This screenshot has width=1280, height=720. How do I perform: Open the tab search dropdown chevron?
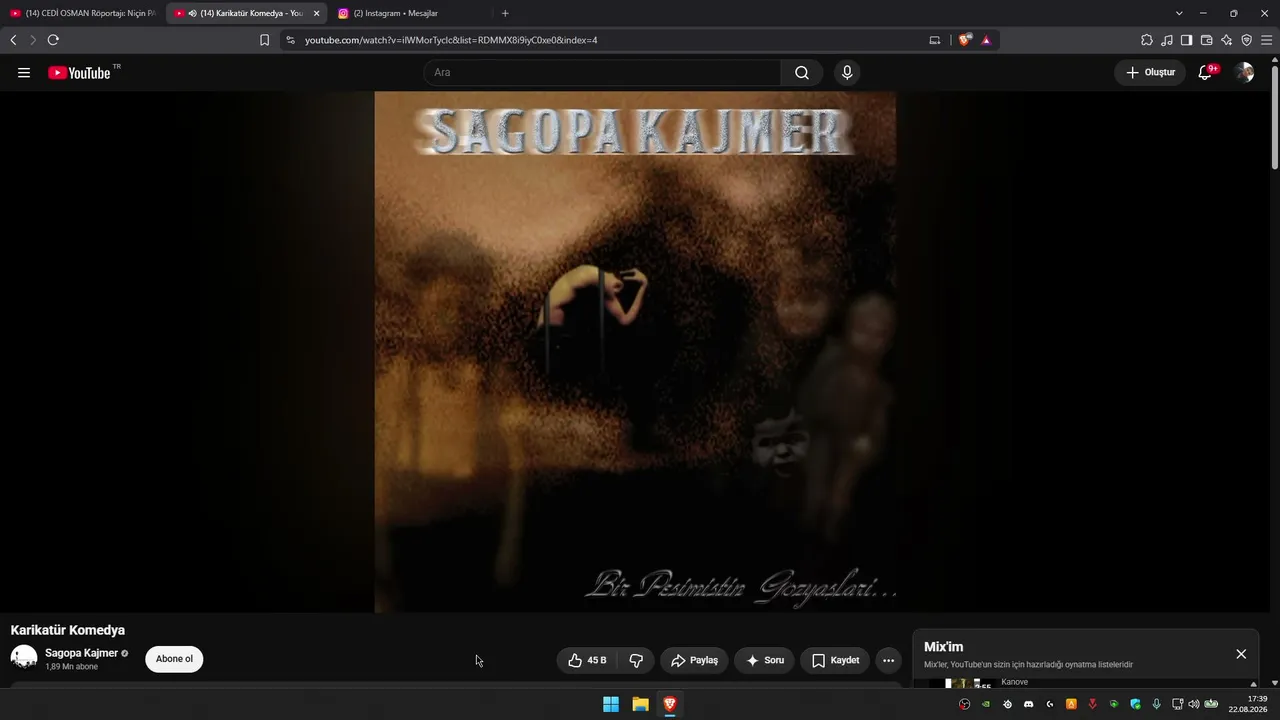pyautogui.click(x=1179, y=13)
